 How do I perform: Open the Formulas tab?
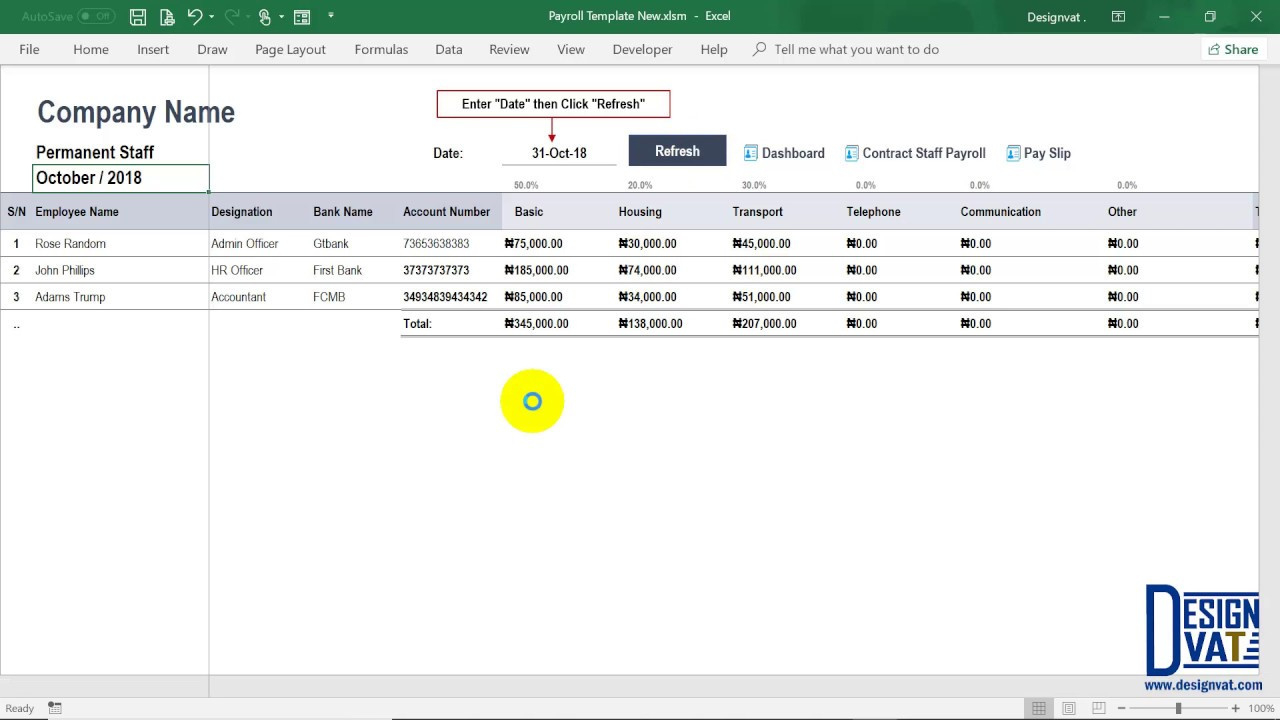coord(381,49)
